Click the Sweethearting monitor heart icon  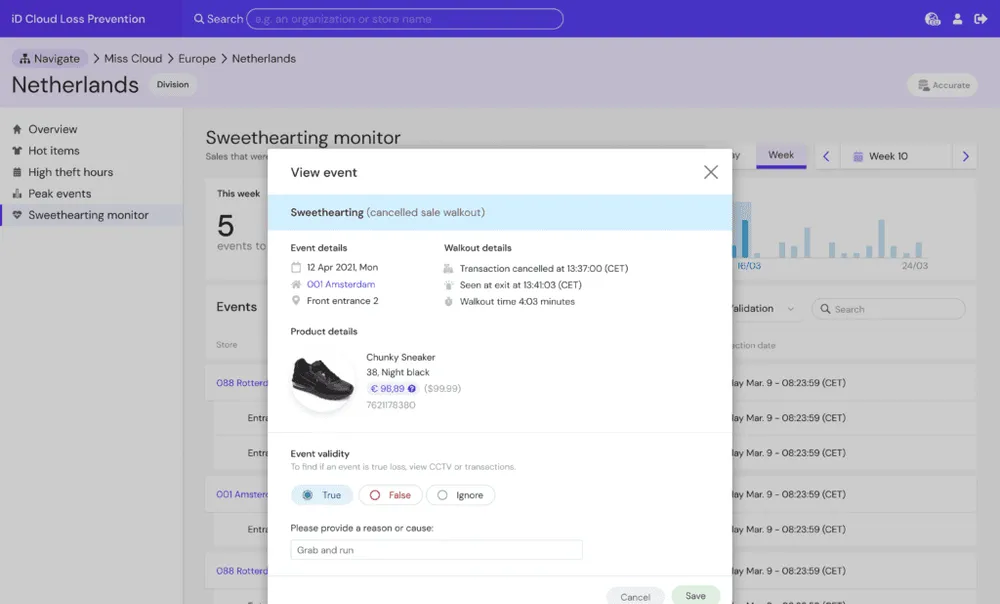(x=17, y=215)
